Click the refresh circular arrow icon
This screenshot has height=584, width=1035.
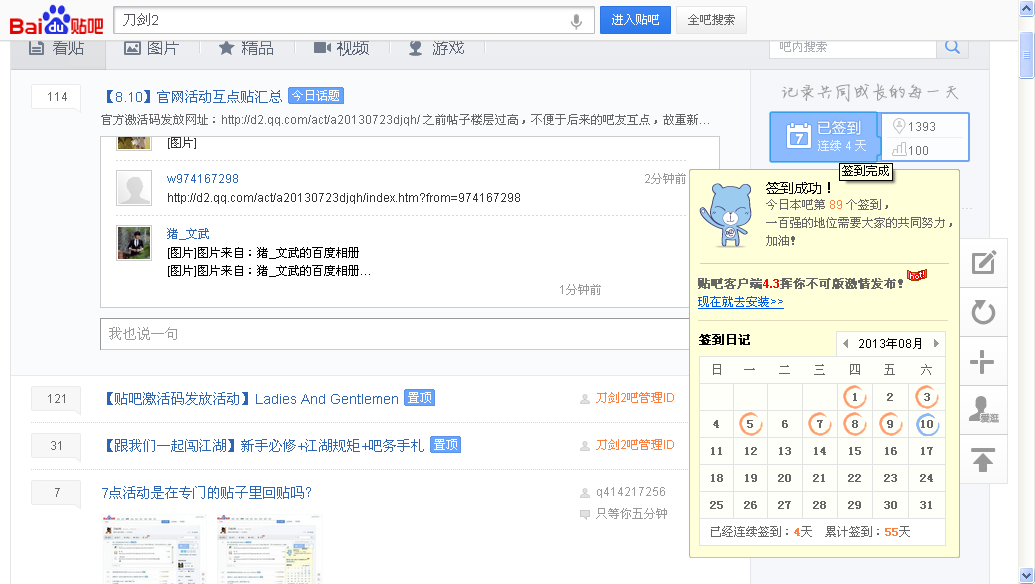(984, 312)
